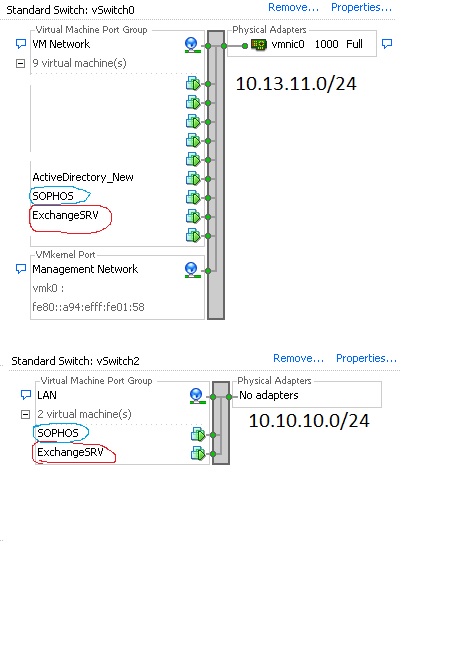Click the LAN port group globe icon

click(197, 396)
